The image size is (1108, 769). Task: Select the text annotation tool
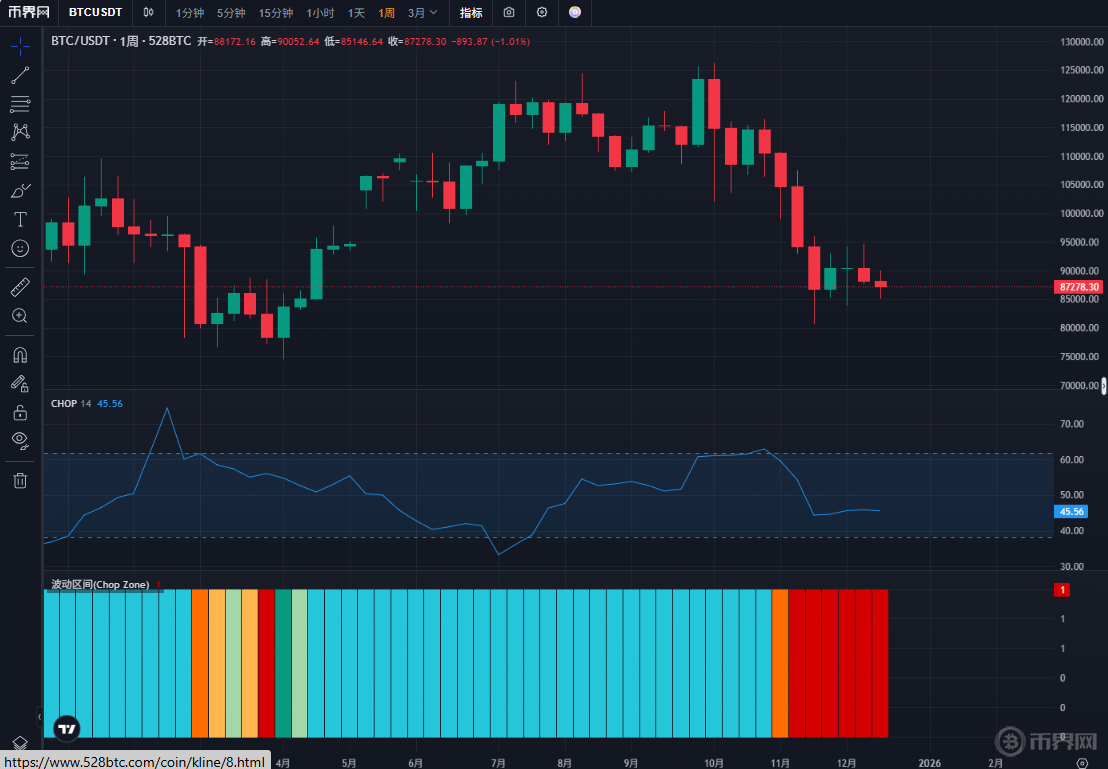[20, 219]
